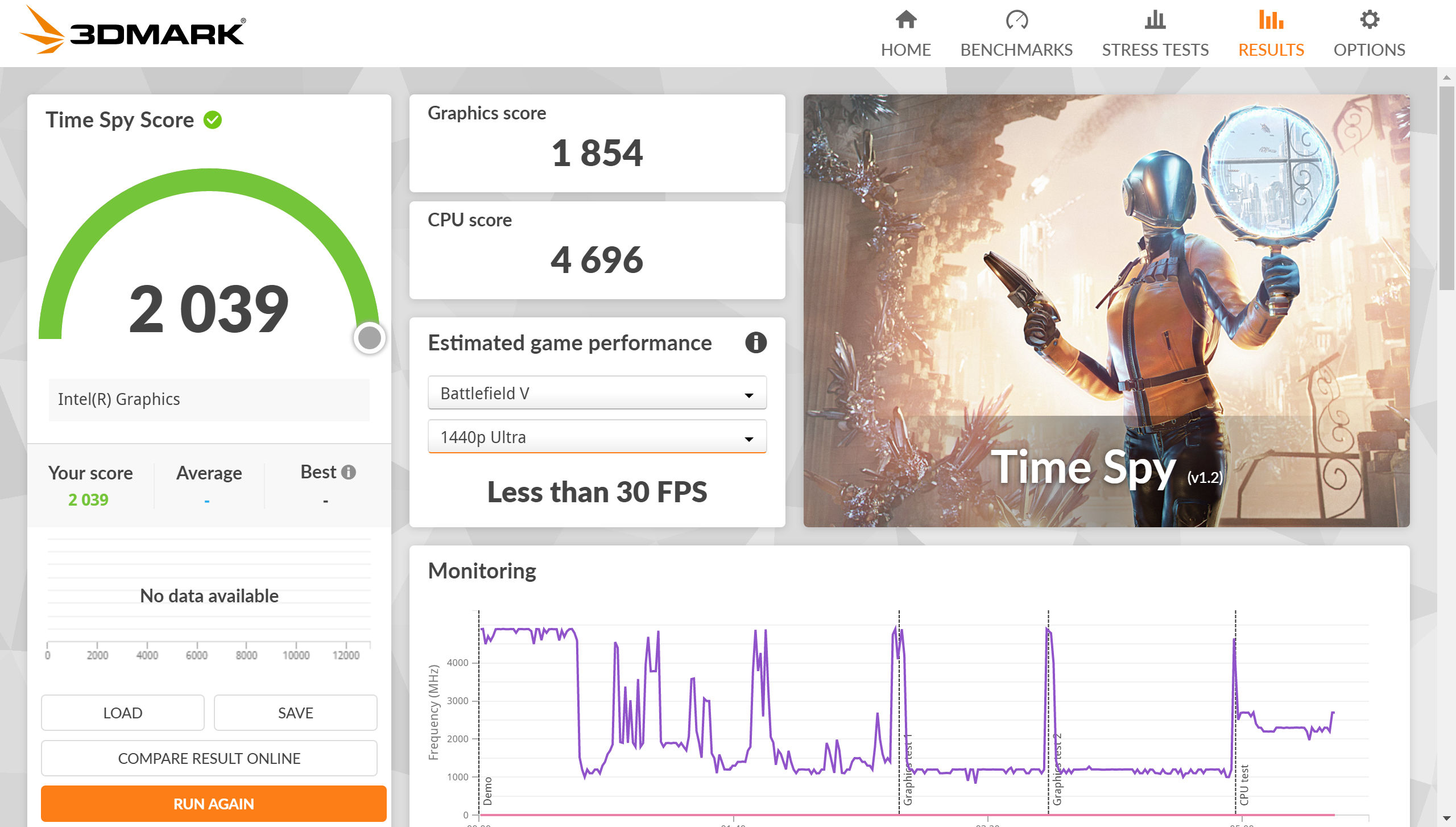Click the CPU test marker
1456x827 pixels.
tap(1244, 785)
